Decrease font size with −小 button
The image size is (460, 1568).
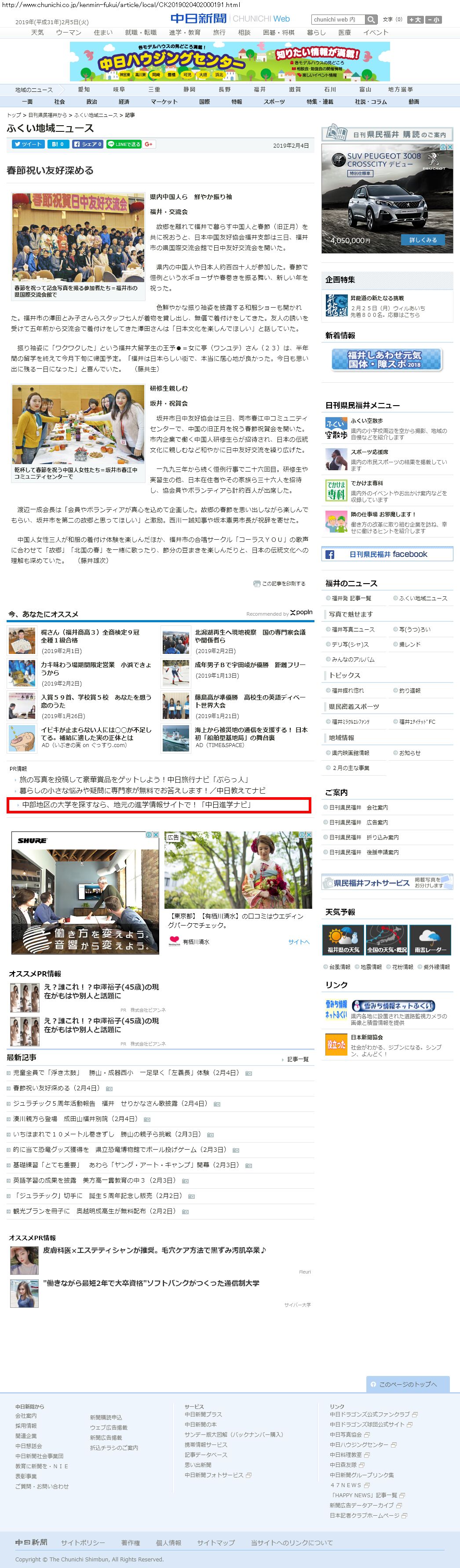coord(434,19)
